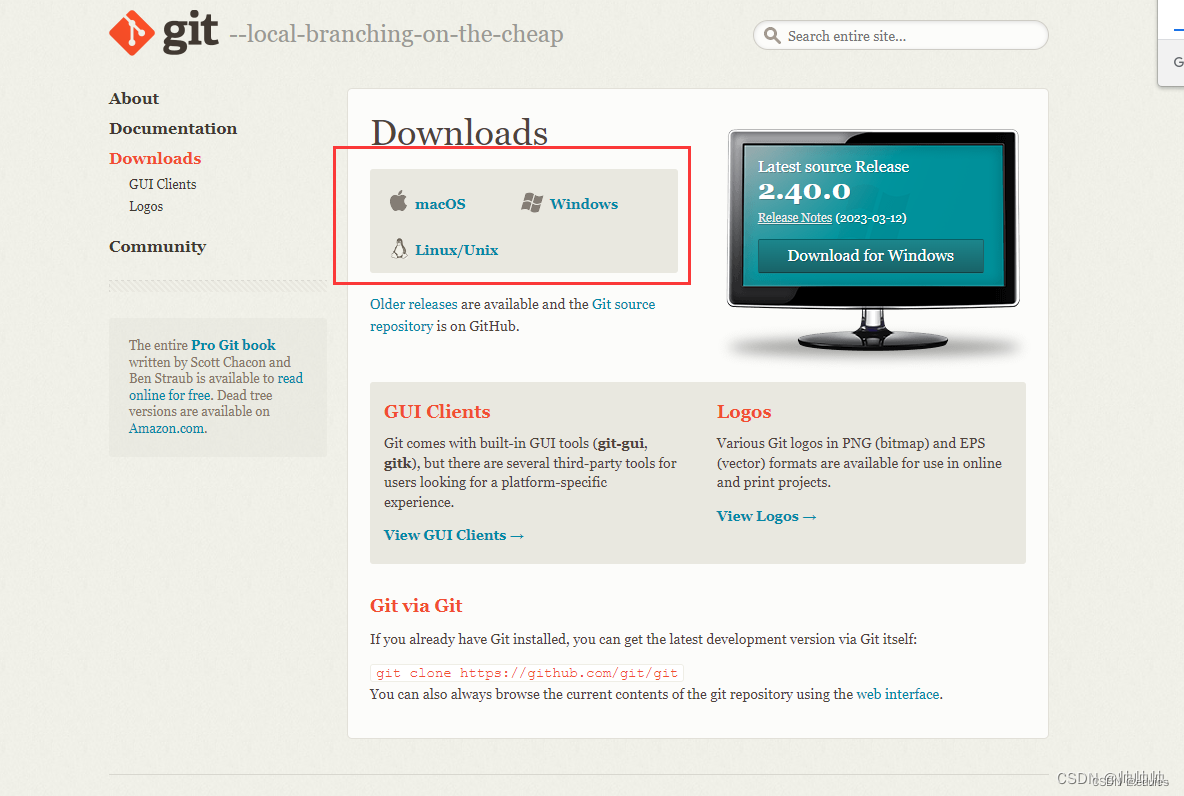Screen dimensions: 1184x796
Task: Select Downloads in the sidebar
Action: click(155, 158)
